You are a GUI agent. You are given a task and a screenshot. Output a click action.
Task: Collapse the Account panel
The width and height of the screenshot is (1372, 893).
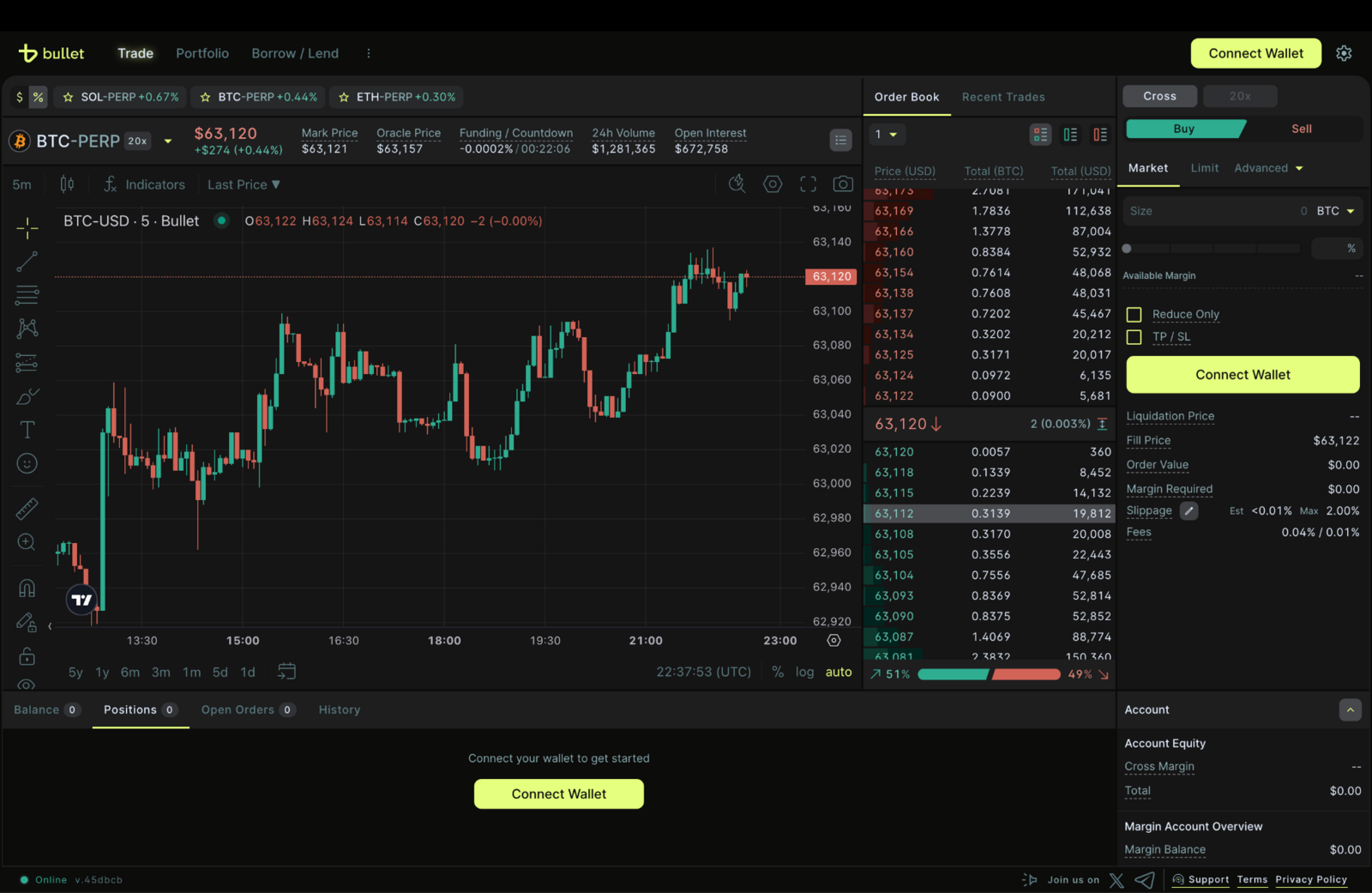pos(1350,709)
